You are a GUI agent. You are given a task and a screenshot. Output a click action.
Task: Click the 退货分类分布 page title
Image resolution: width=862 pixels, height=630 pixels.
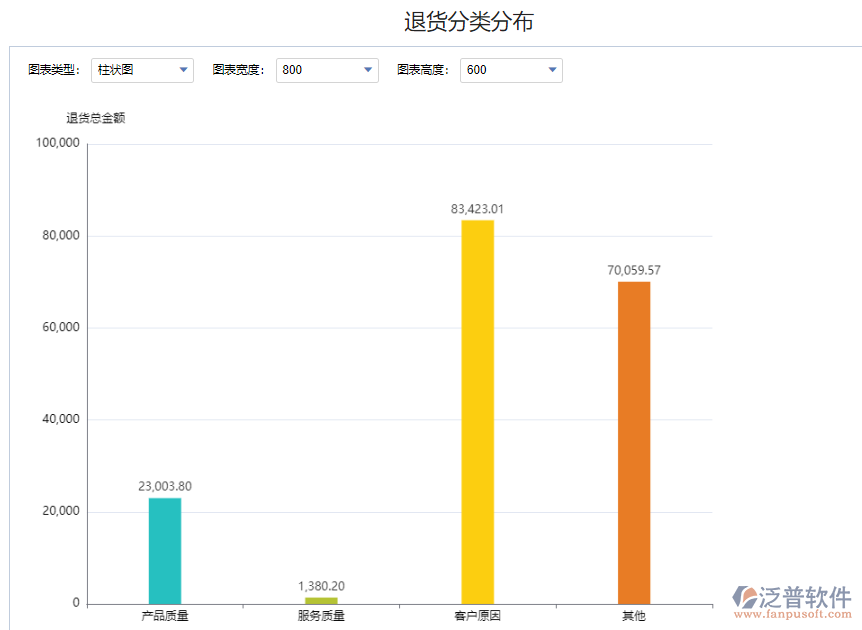468,20
